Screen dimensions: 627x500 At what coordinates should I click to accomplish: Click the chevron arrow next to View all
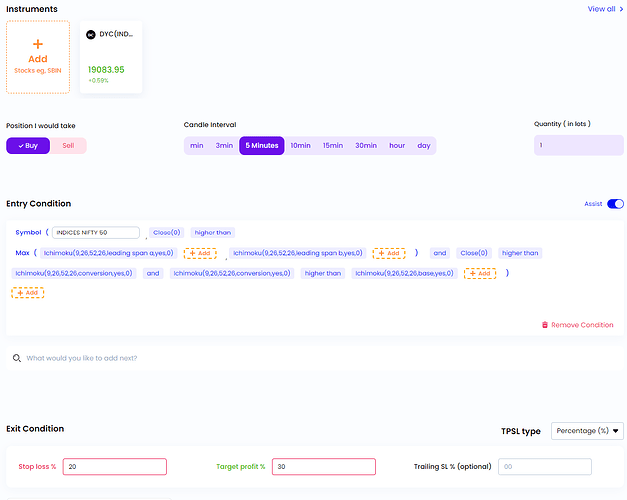pos(621,9)
